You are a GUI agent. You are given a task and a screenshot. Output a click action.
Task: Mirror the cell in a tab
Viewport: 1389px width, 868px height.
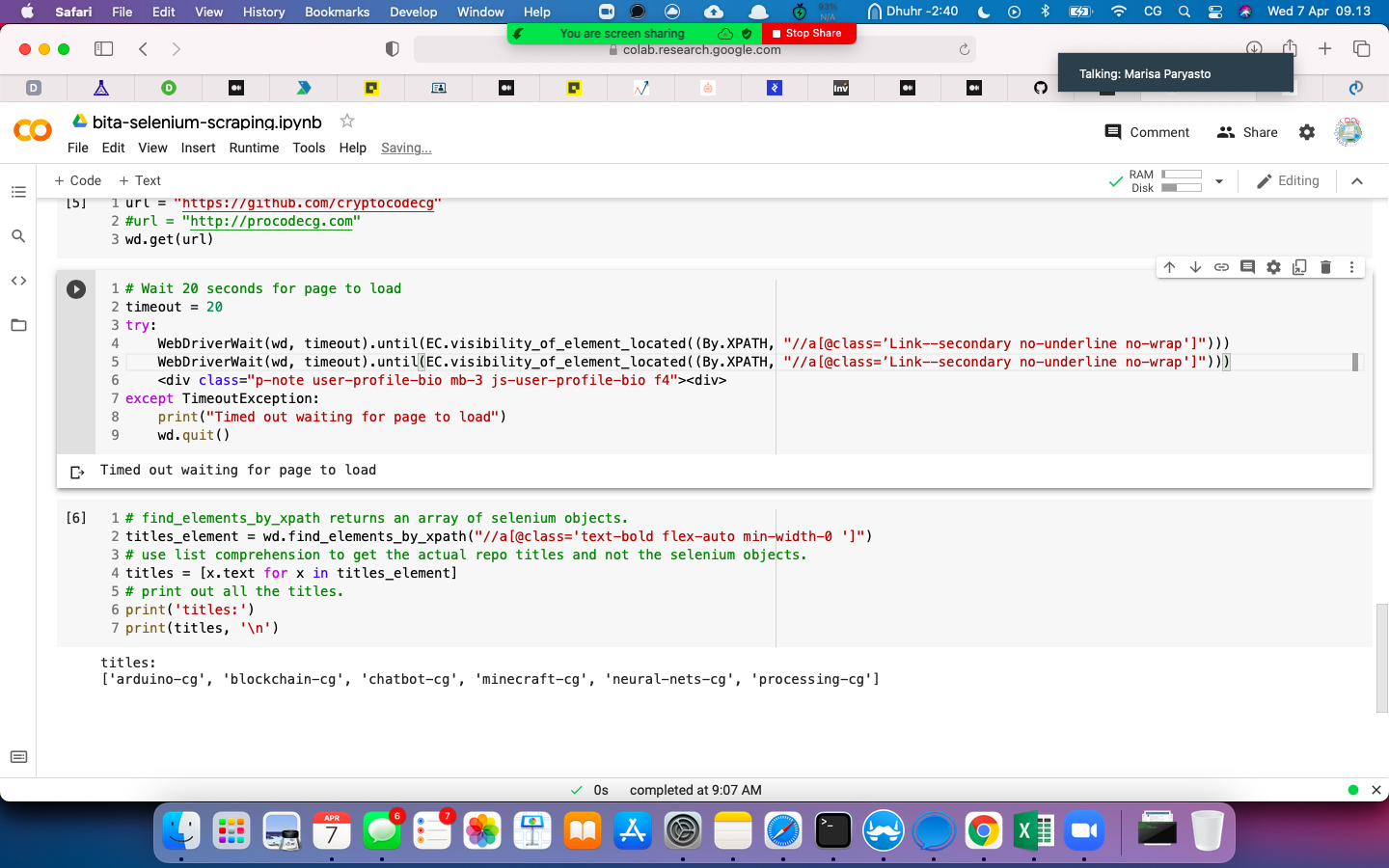1299,267
